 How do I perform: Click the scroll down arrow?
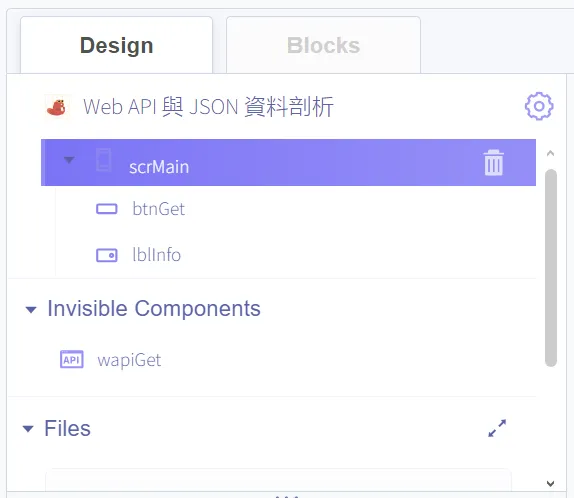click(x=550, y=483)
